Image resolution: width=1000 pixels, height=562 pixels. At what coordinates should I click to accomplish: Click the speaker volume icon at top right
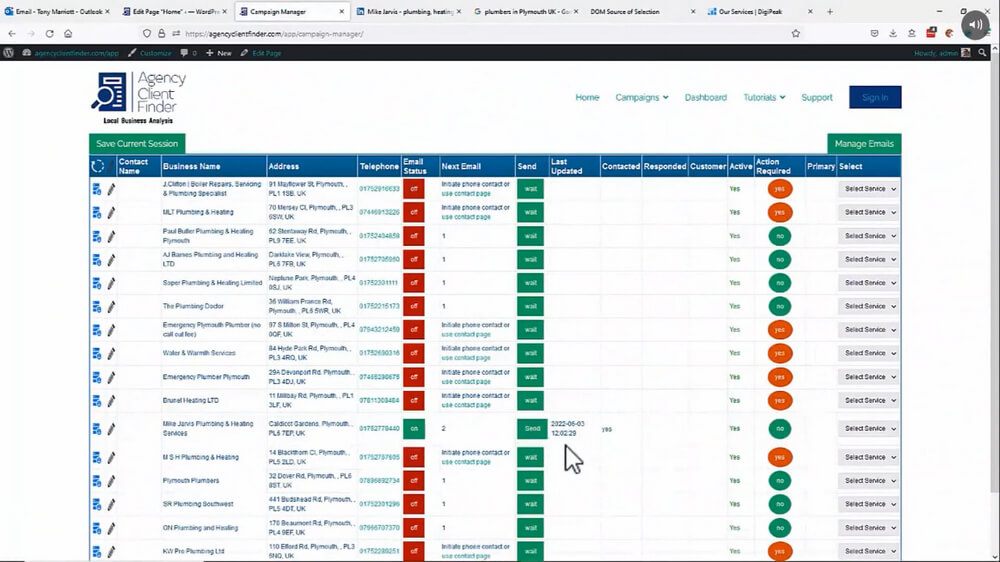click(975, 24)
